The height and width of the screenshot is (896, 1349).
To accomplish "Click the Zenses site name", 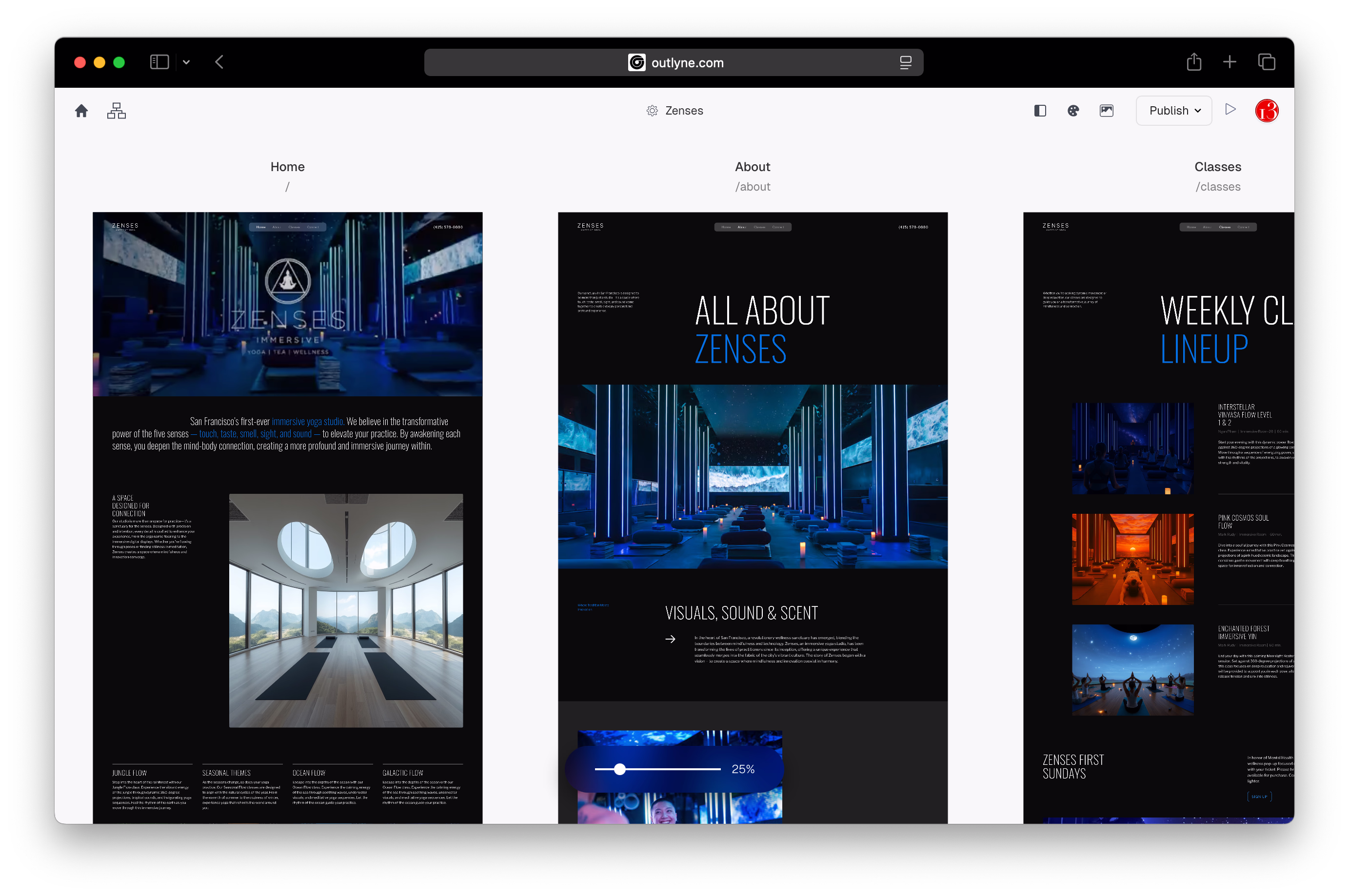I will click(684, 110).
